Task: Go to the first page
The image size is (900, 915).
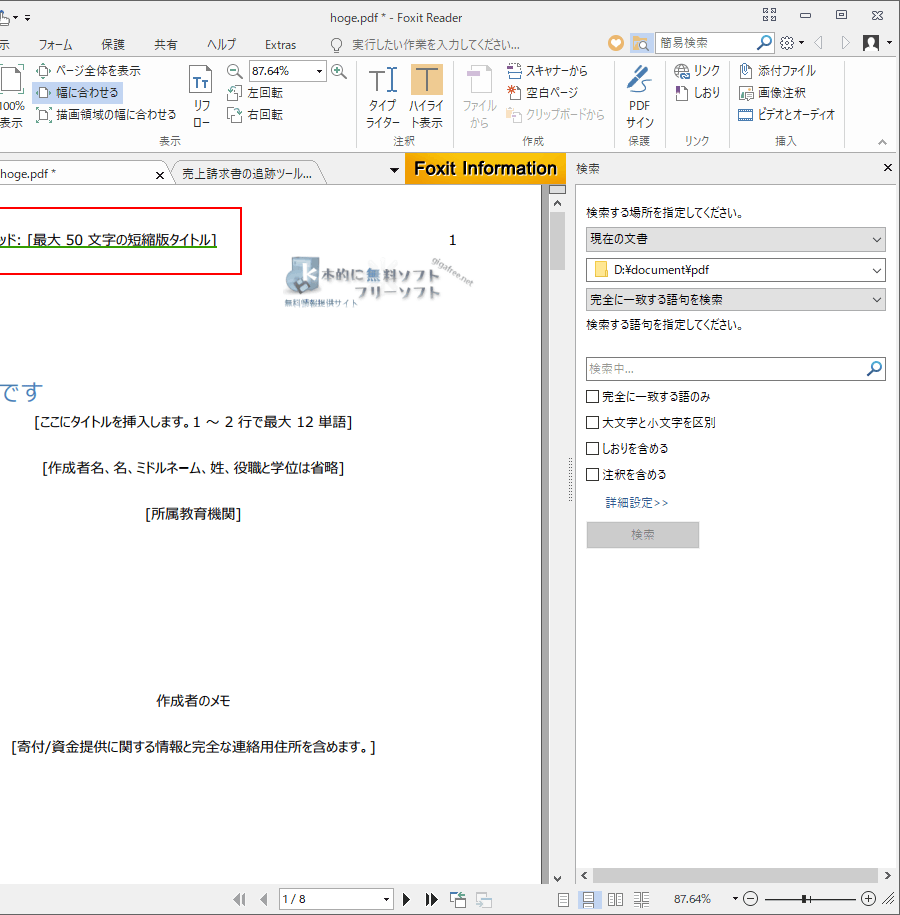Action: pos(239,899)
